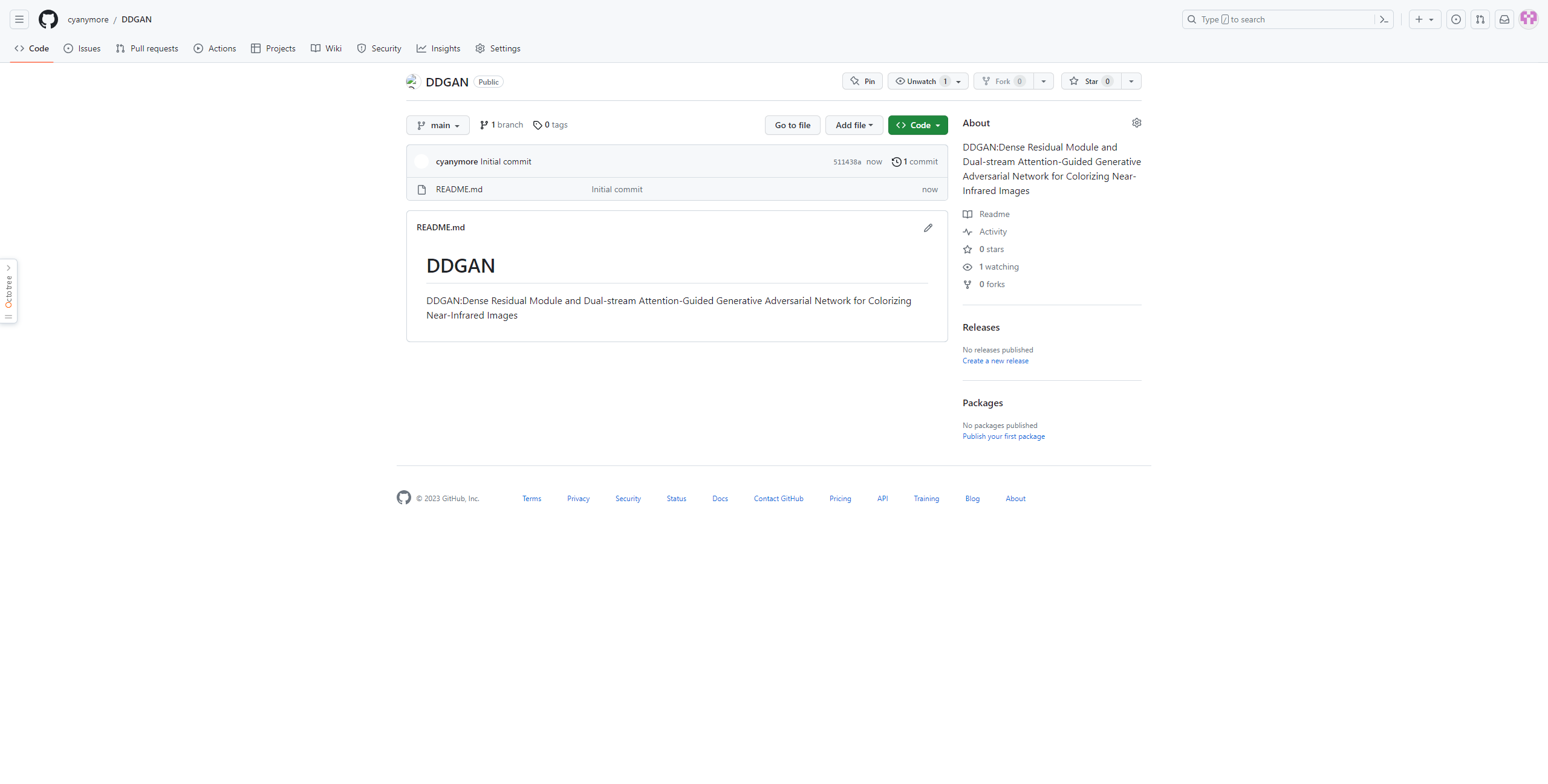The width and height of the screenshot is (1548, 784).
Task: Click Create a new release link
Action: coord(995,361)
